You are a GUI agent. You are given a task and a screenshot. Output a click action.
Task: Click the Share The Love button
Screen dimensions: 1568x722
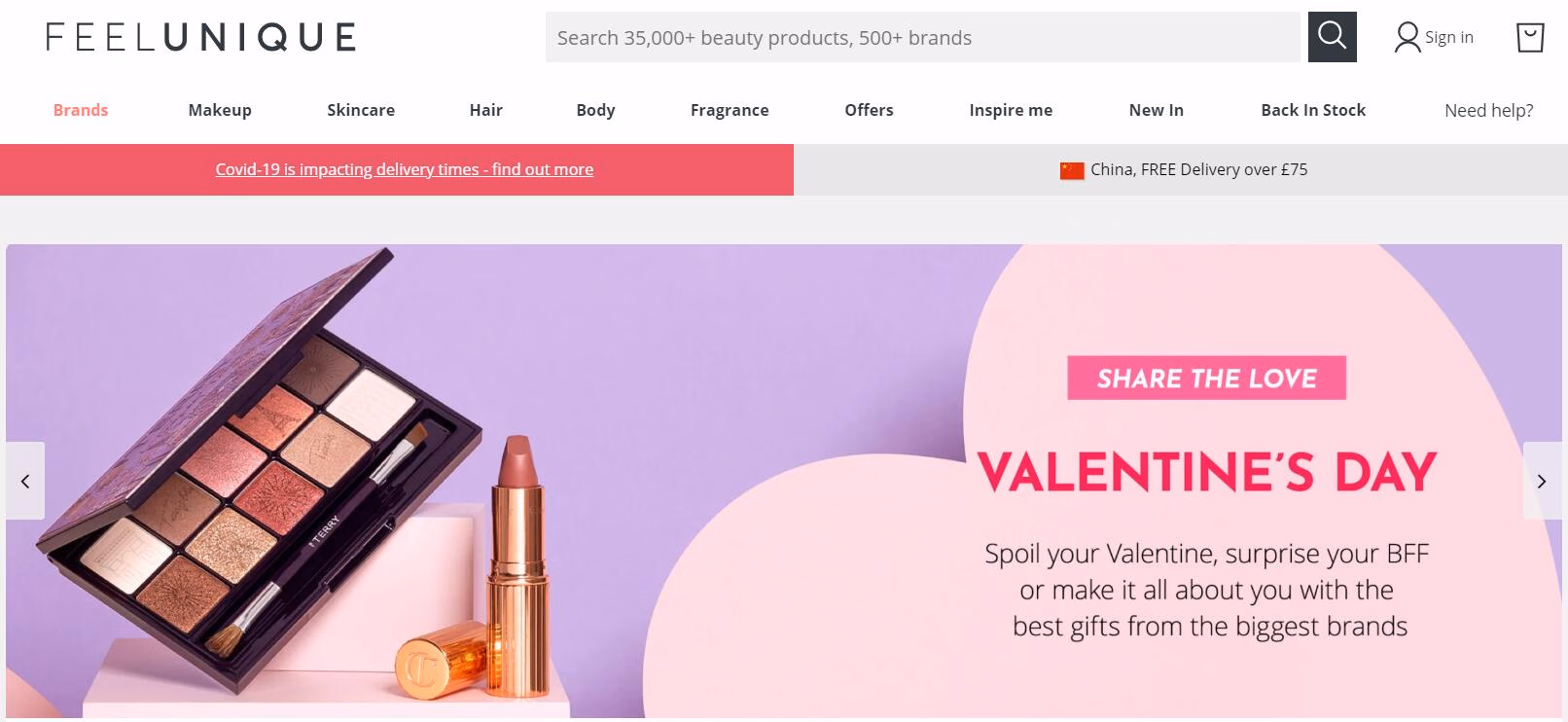[x=1206, y=378]
